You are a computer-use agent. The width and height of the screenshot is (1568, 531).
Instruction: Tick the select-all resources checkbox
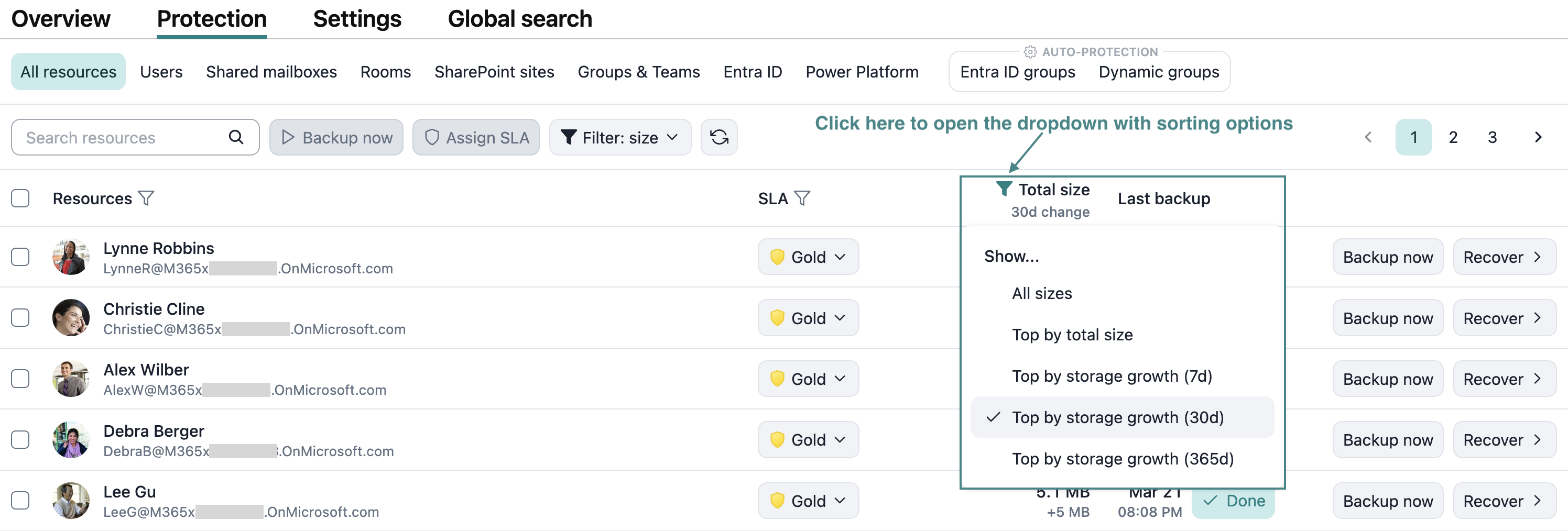pos(20,198)
